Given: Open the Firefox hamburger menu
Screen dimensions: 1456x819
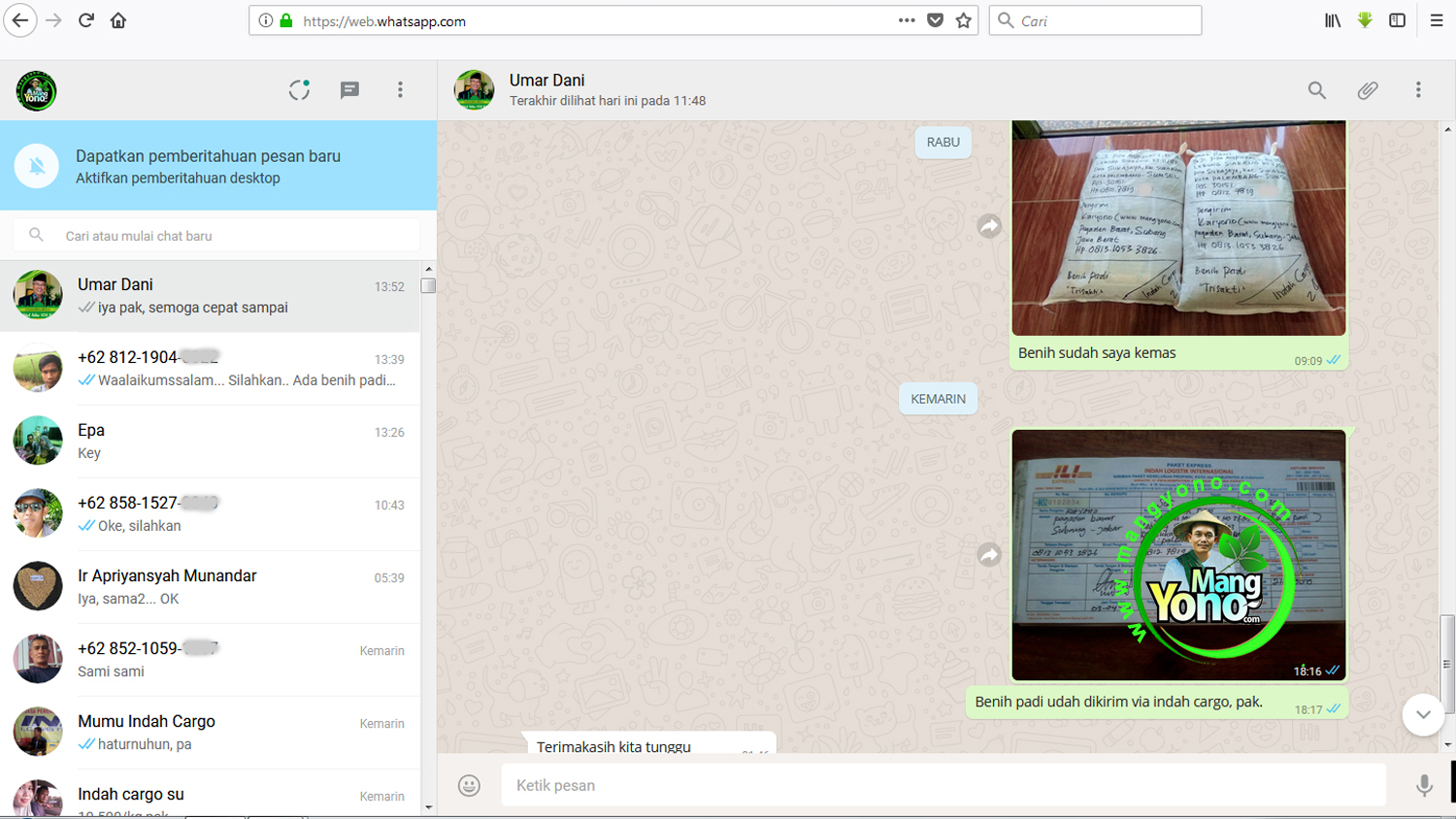Looking at the screenshot, I should [x=1438, y=19].
